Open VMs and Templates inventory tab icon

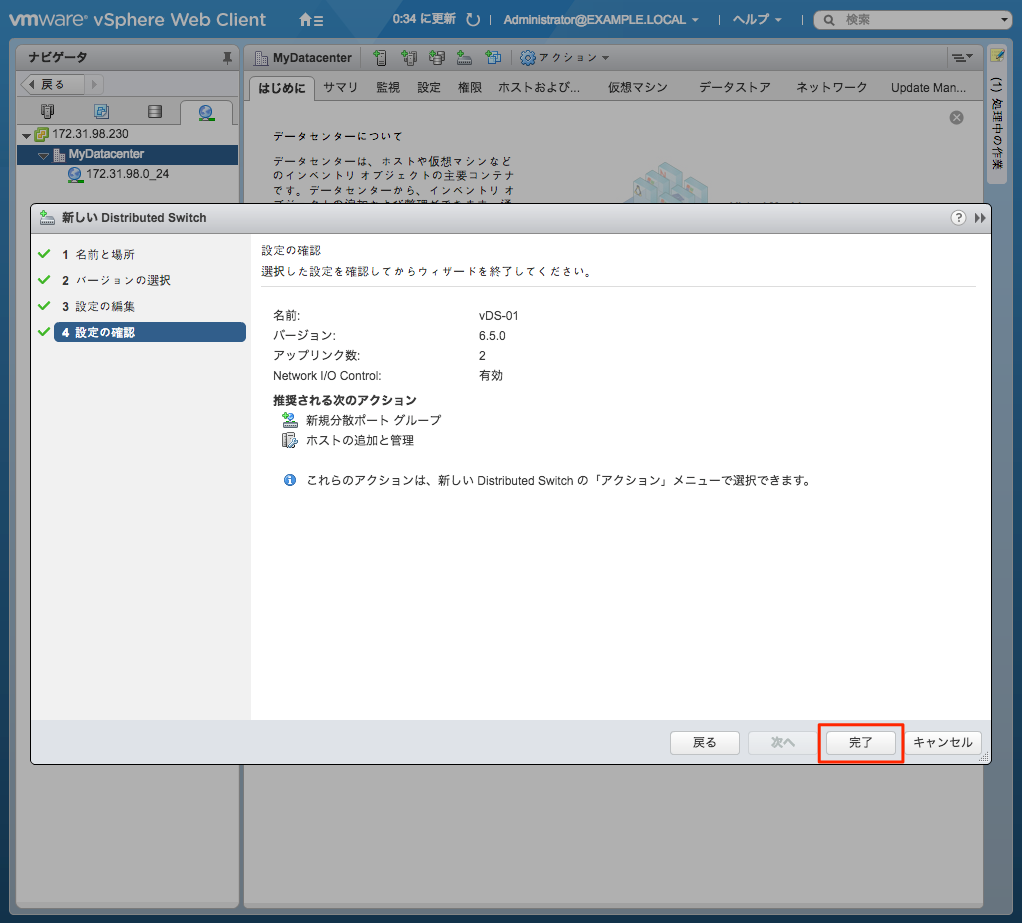pos(101,111)
